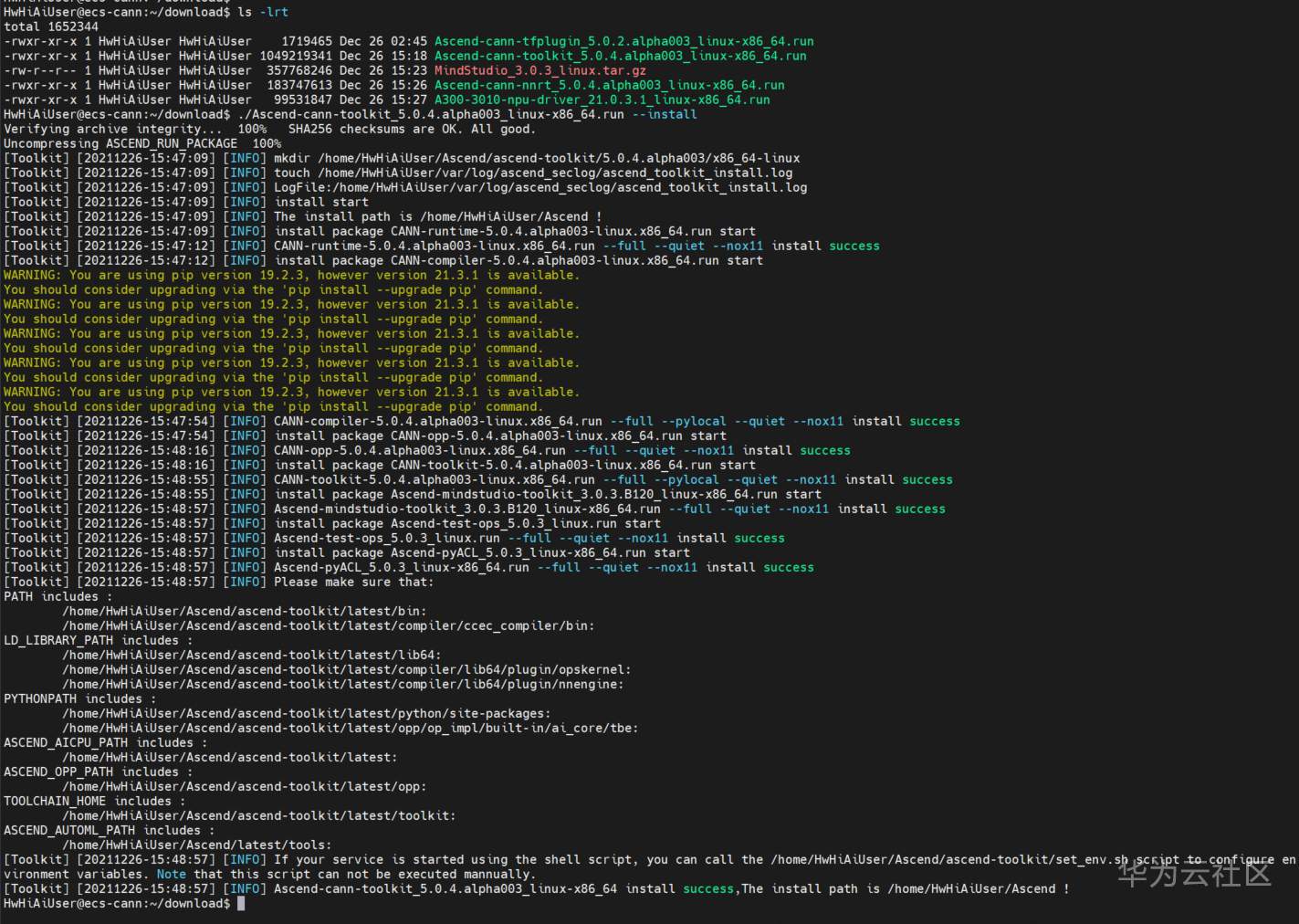Click the built-in/ai_core/tbe: path
This screenshot has width=1299, height=924.
pos(351,728)
